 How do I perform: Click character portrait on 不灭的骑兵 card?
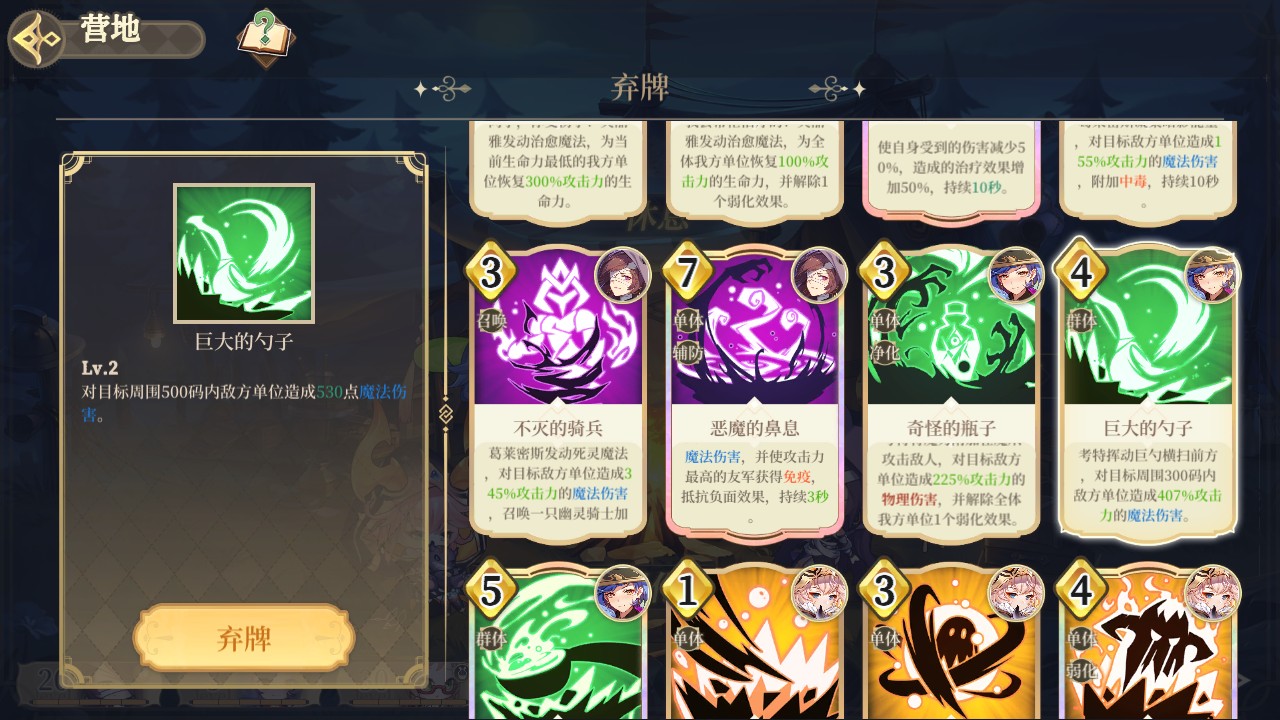pos(622,275)
